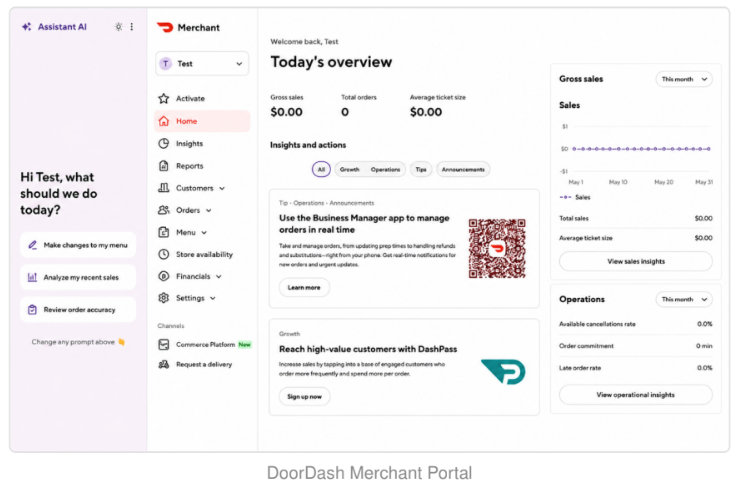This screenshot has height=490, width=738.
Task: Click the T avatar in store selector
Action: tap(165, 64)
